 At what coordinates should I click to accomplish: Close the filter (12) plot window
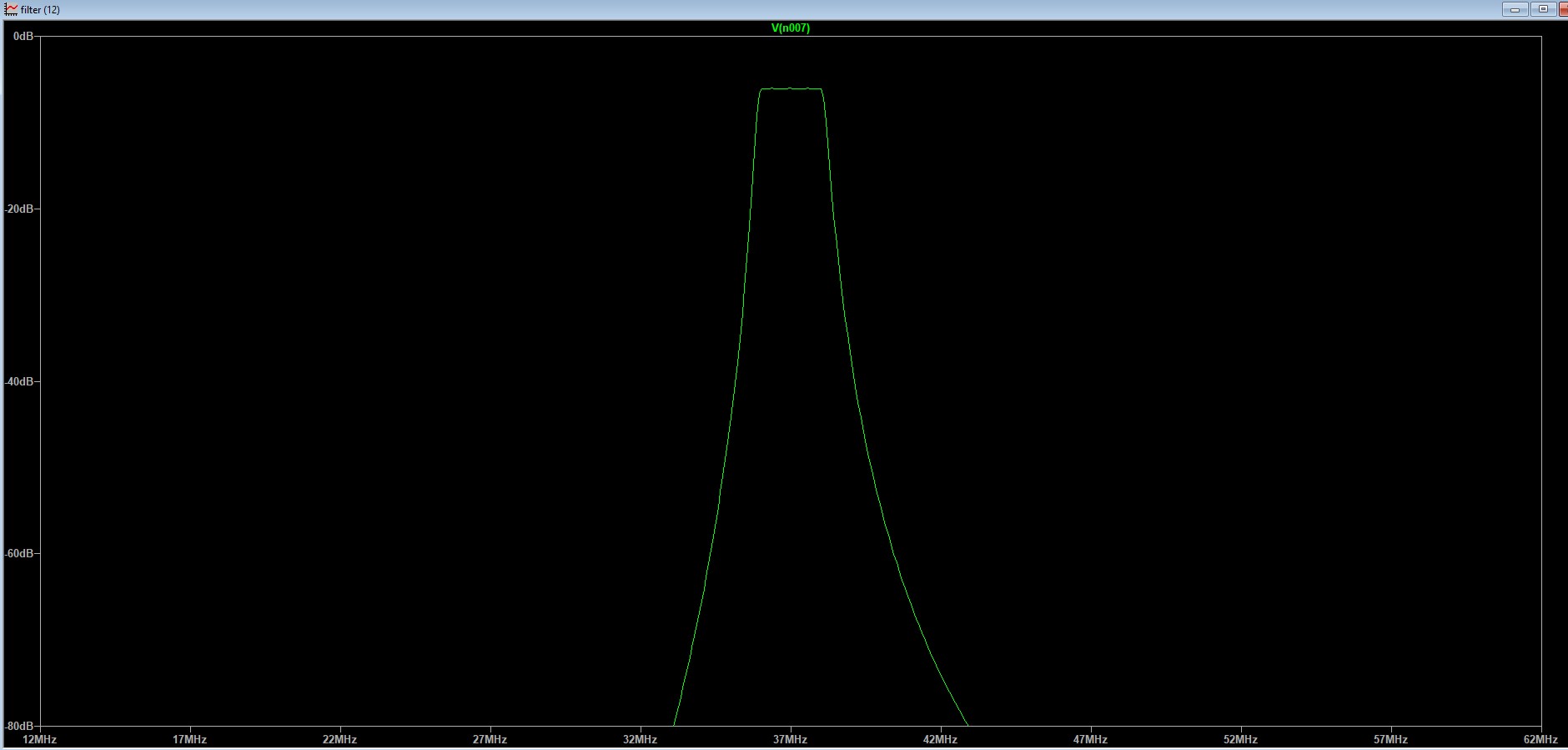coord(1563,9)
